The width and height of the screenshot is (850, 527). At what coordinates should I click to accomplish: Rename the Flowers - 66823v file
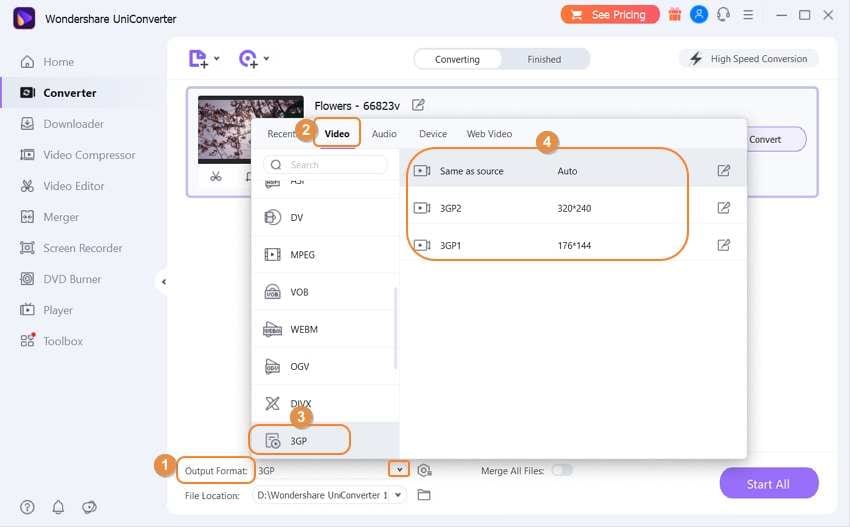point(418,105)
